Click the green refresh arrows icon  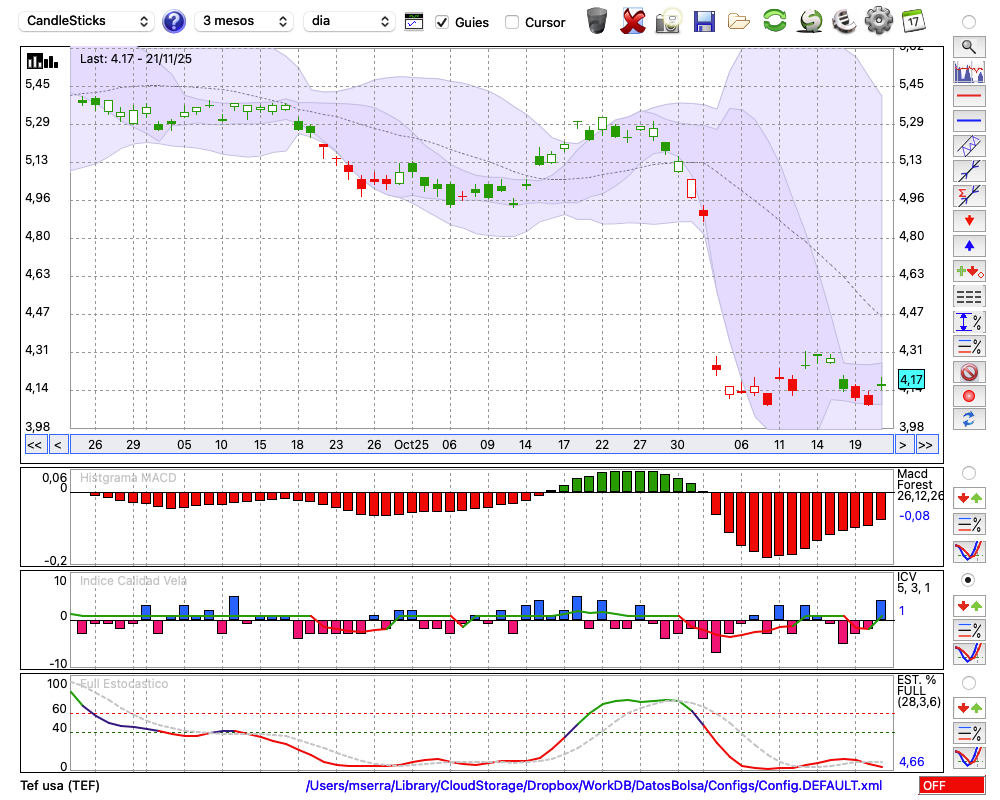point(774,20)
